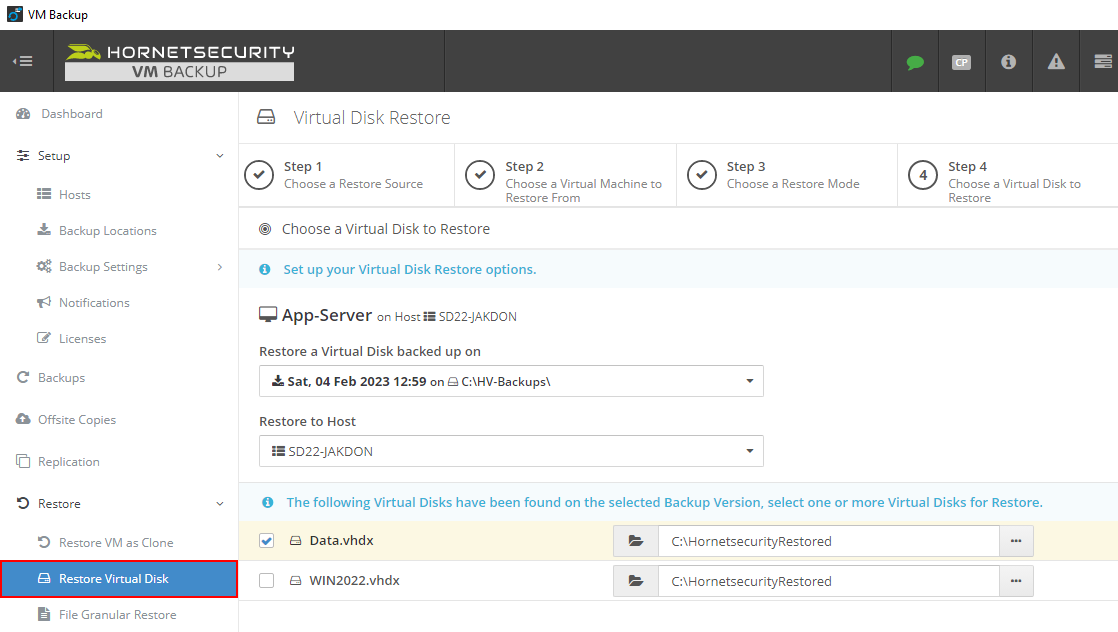1118x632 pixels.
Task: Collapse the sidebar with the hamburger icon
Action: [x=22, y=61]
